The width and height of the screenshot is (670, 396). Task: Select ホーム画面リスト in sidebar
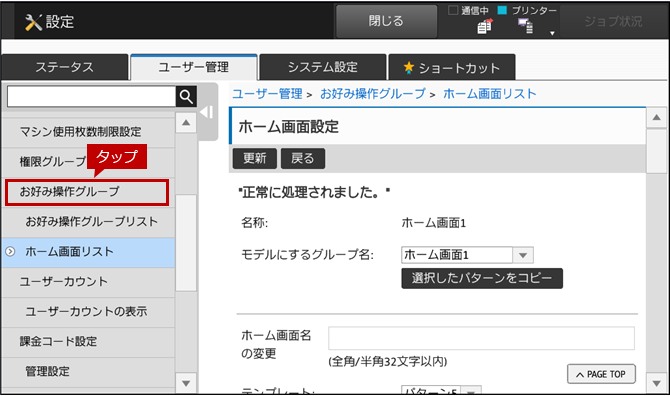tap(88, 252)
